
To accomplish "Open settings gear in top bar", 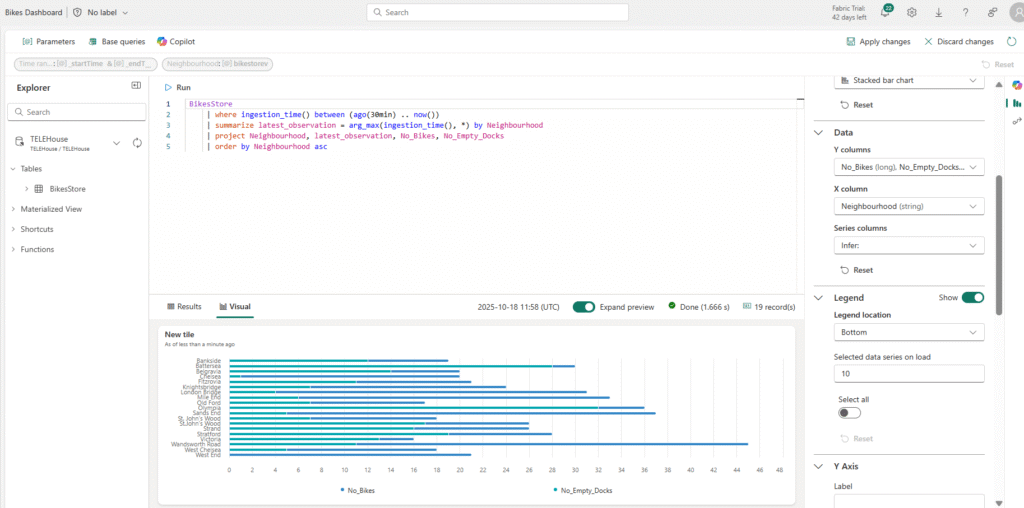I will [x=912, y=12].
